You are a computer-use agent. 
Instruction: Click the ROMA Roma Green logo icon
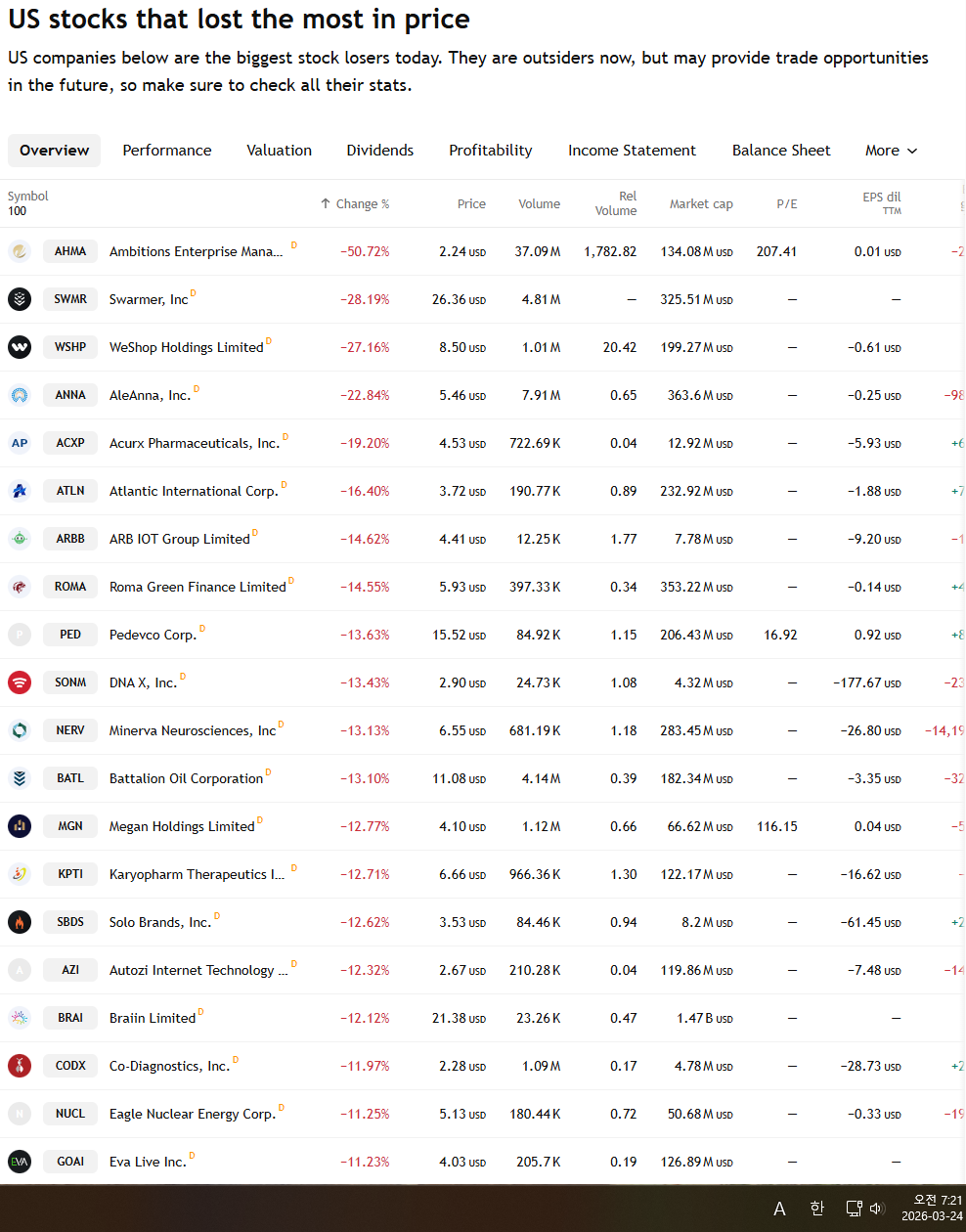20,587
